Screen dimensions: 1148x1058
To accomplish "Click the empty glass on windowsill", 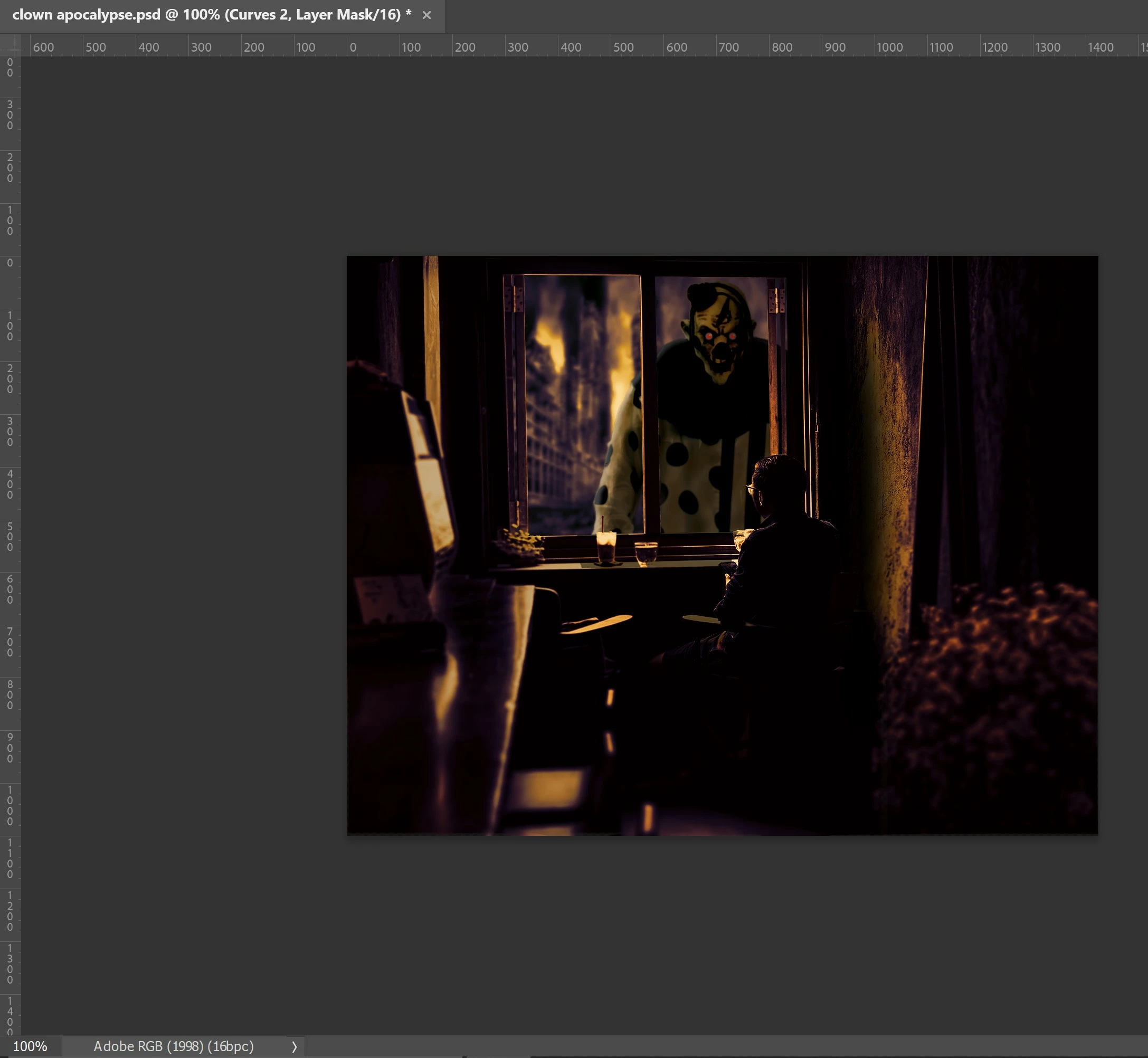I will (x=646, y=552).
